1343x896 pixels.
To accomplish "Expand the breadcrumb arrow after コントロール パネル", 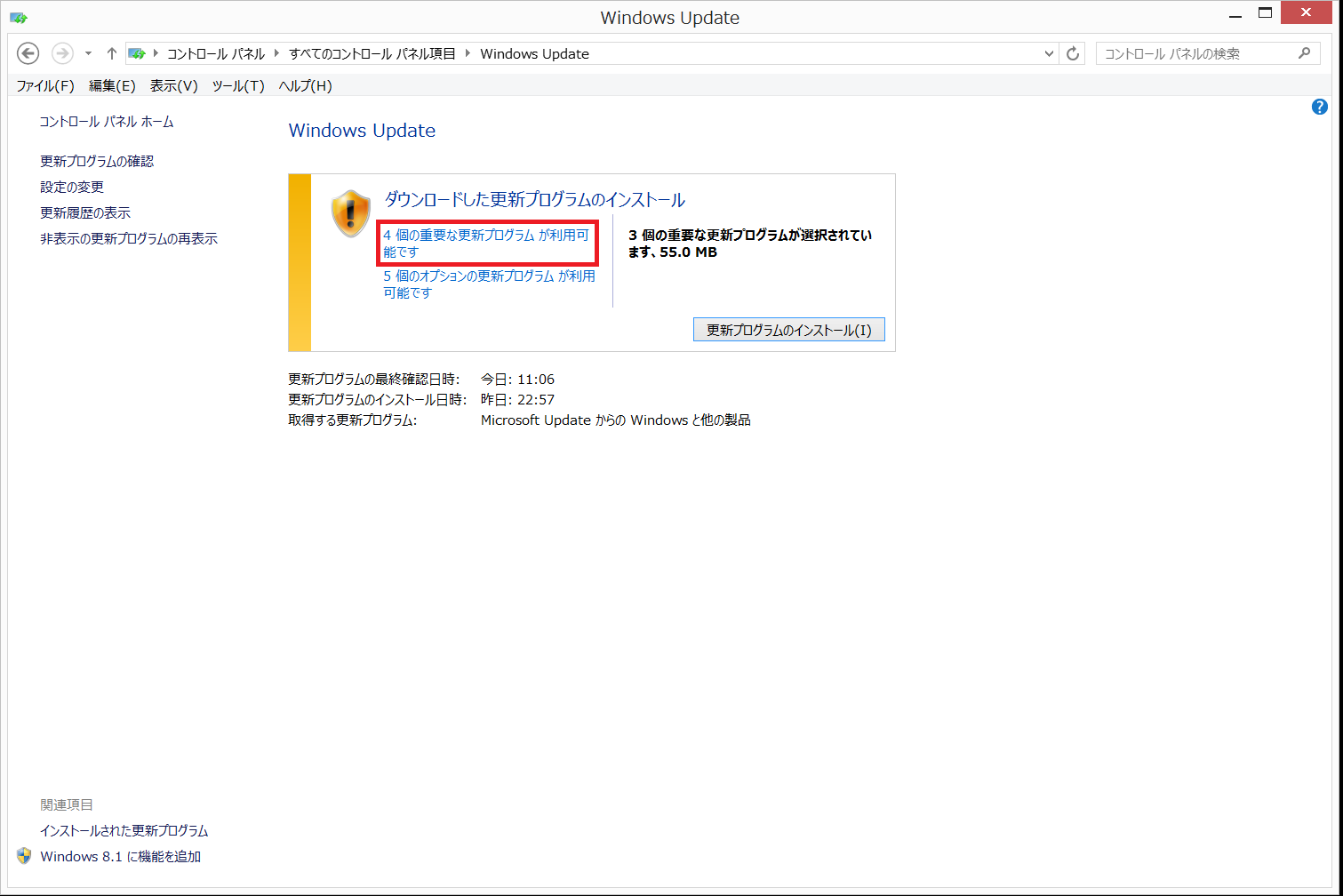I will tap(277, 53).
